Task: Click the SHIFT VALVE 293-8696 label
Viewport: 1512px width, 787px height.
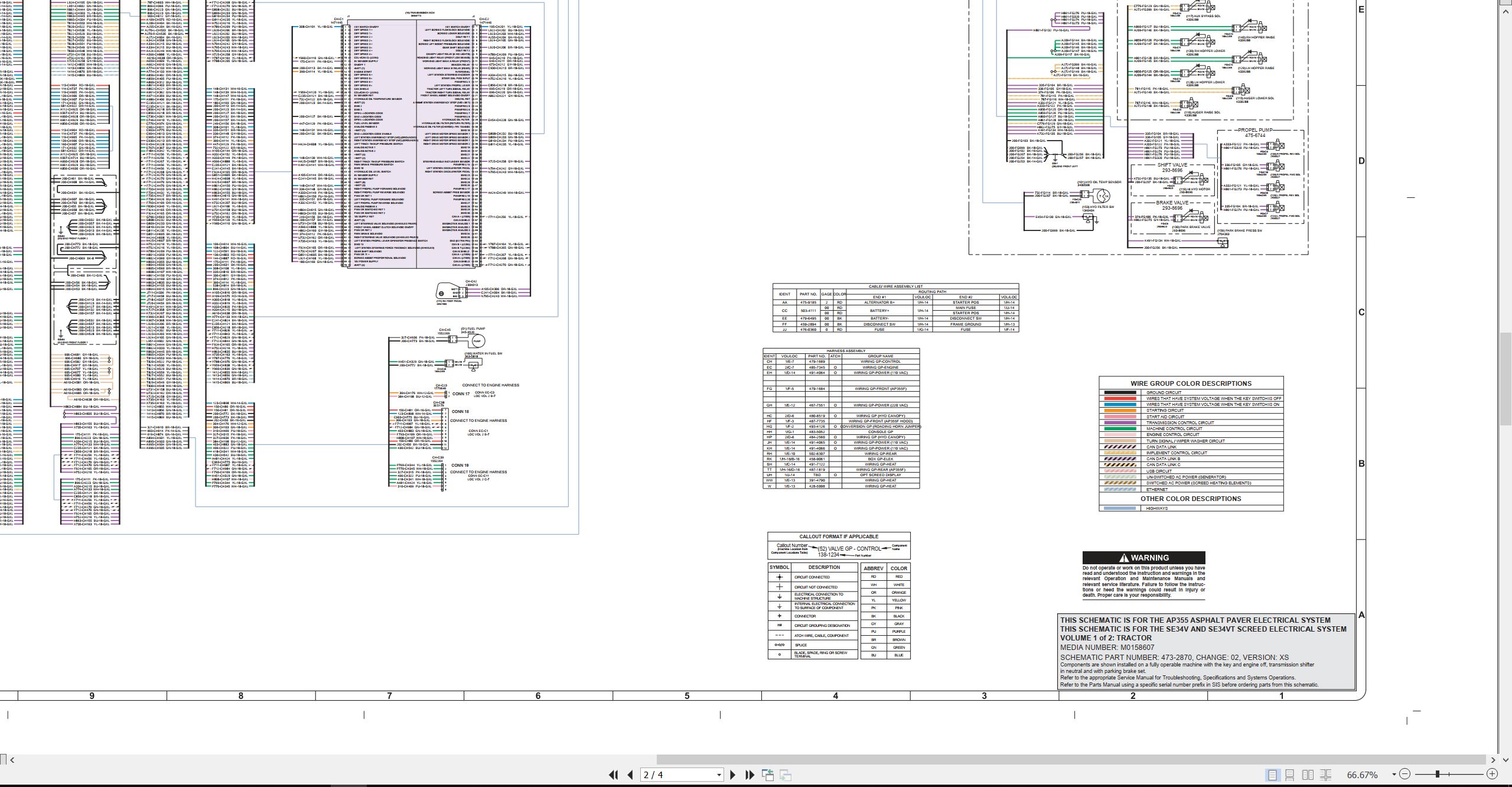Action: 1172,168
